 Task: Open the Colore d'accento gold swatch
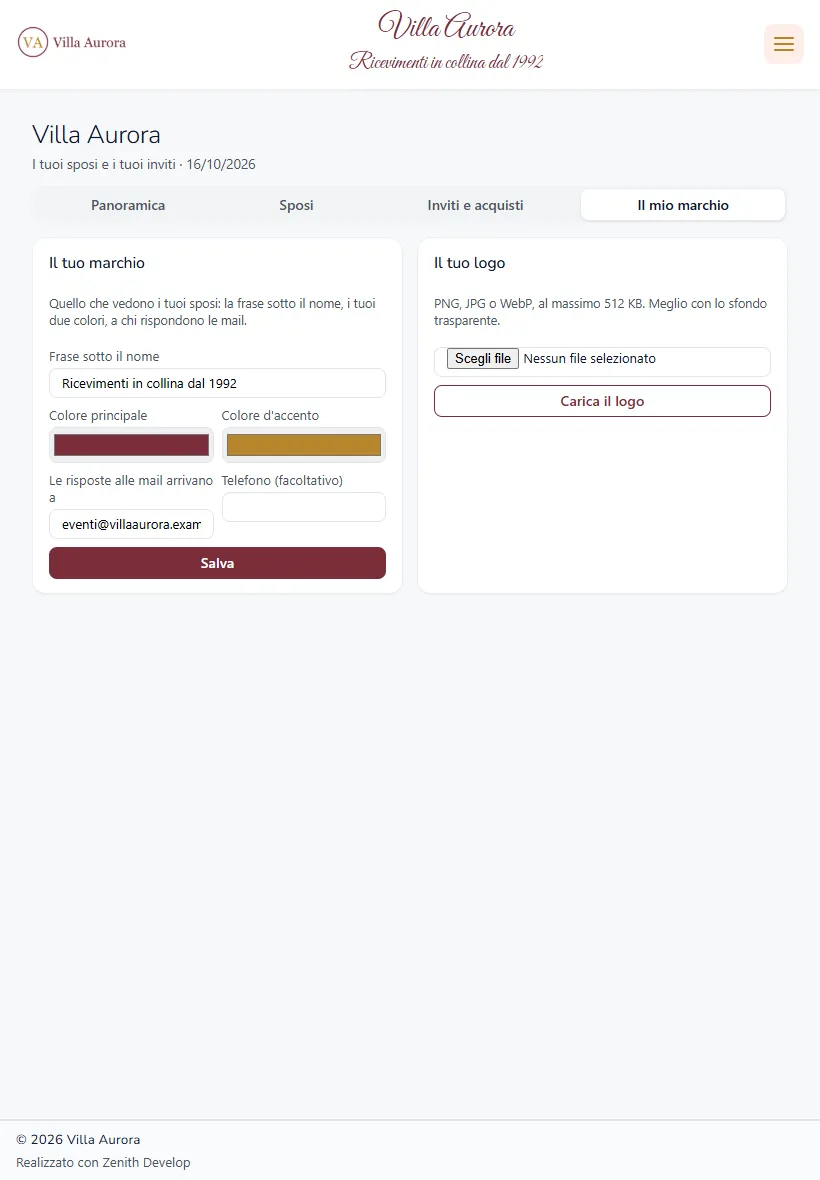[x=304, y=445]
